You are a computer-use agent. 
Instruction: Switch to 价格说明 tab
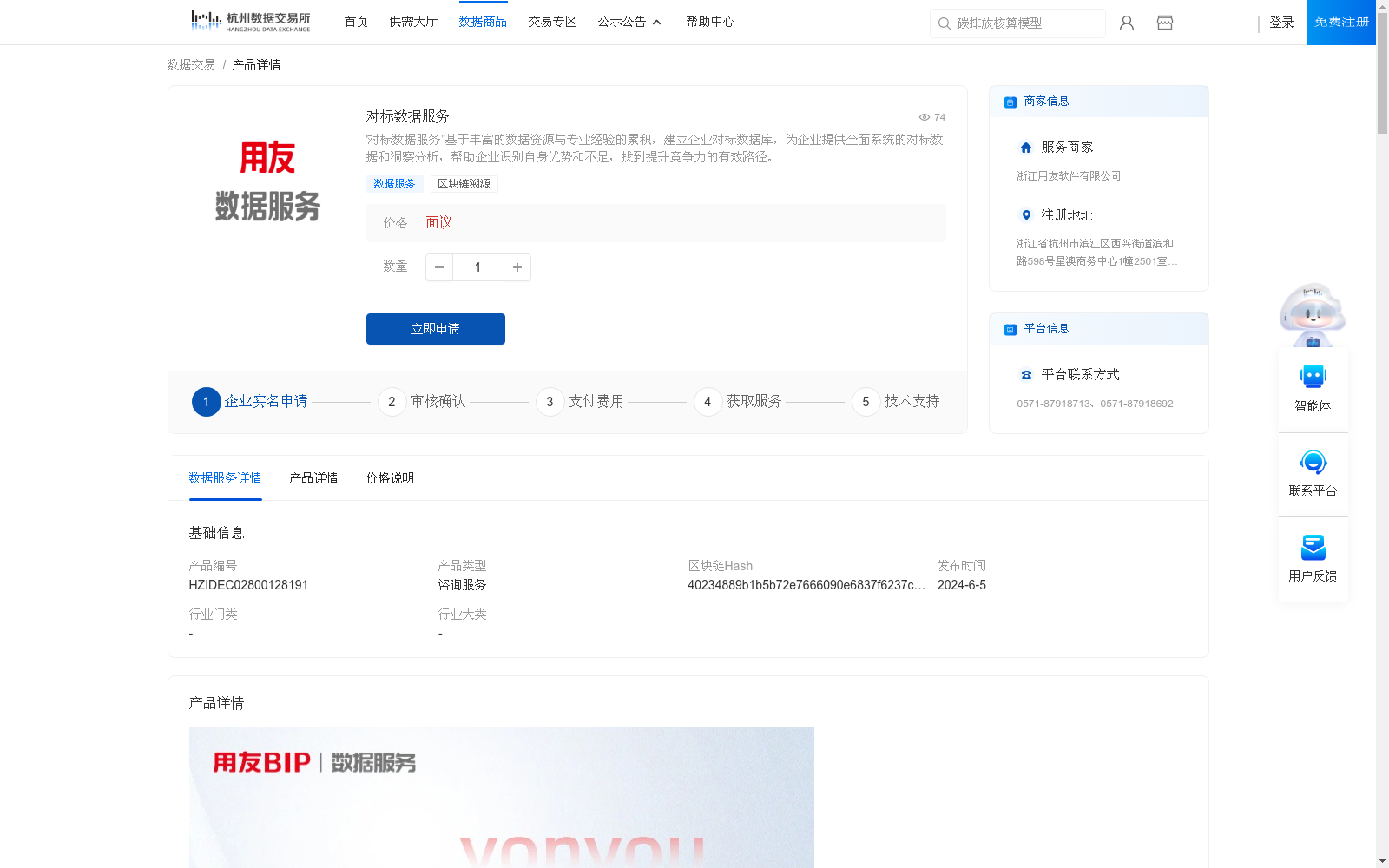pyautogui.click(x=390, y=478)
